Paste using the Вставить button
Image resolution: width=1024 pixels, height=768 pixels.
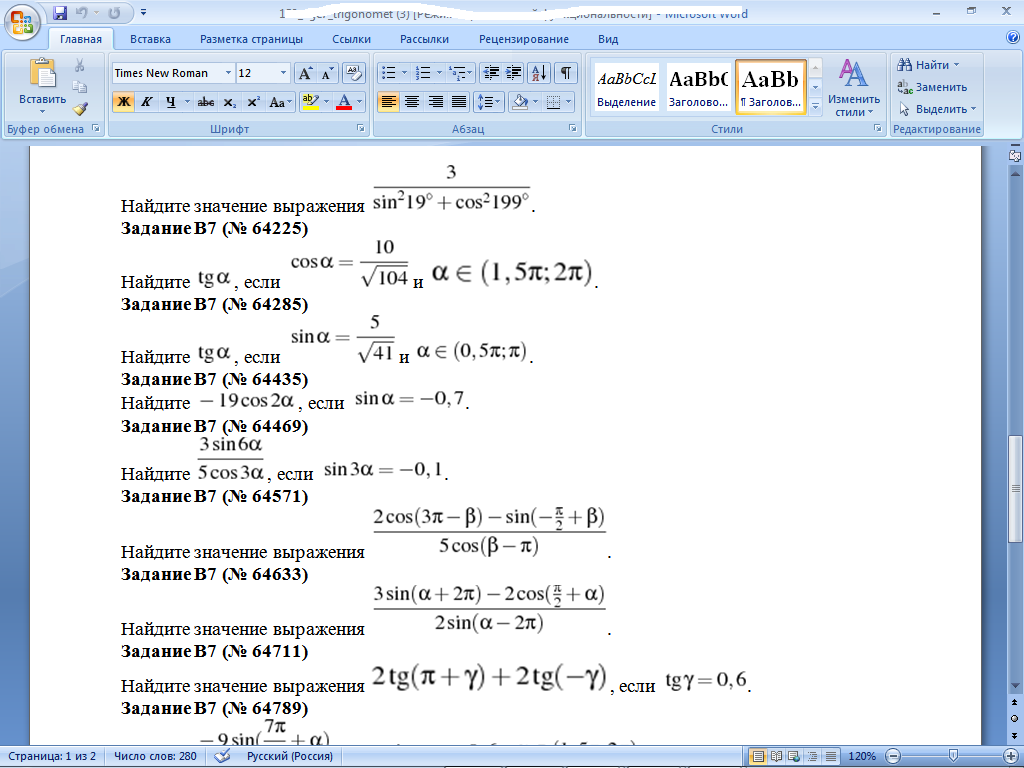click(x=42, y=86)
